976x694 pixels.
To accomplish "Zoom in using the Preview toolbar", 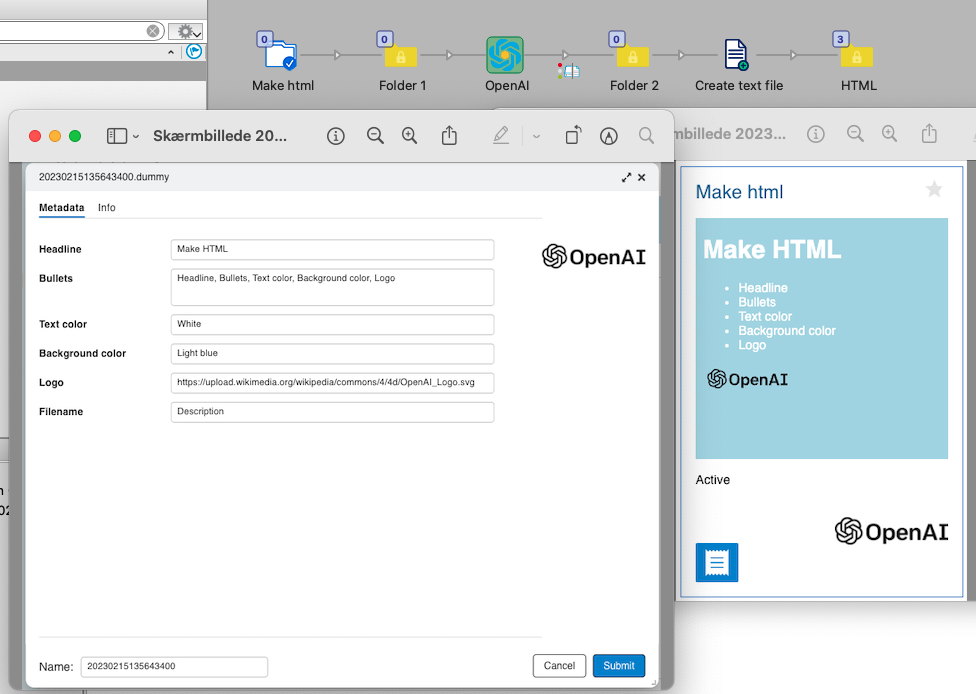I will pos(409,136).
